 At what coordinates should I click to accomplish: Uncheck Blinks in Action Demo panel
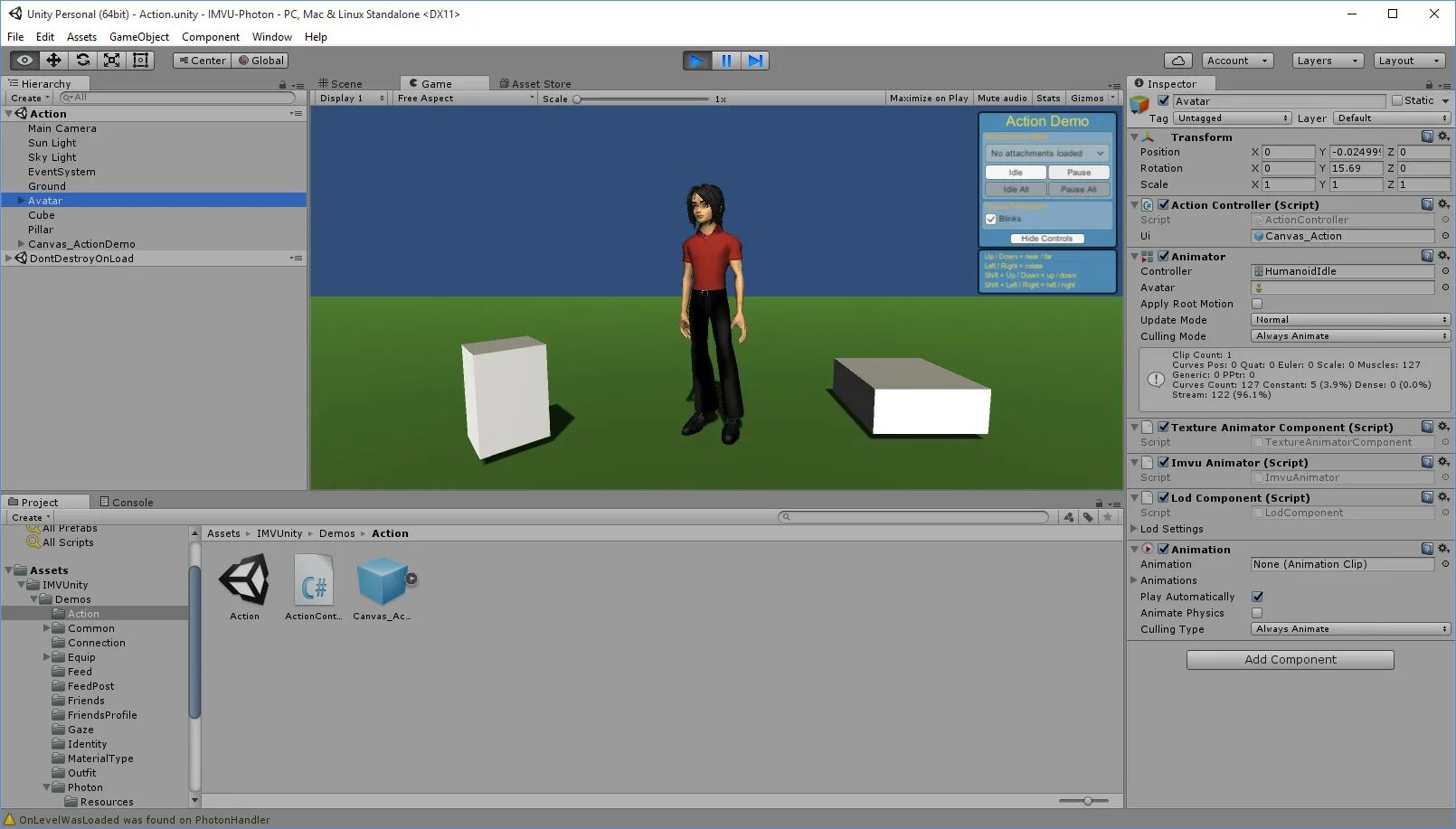pyautogui.click(x=991, y=219)
